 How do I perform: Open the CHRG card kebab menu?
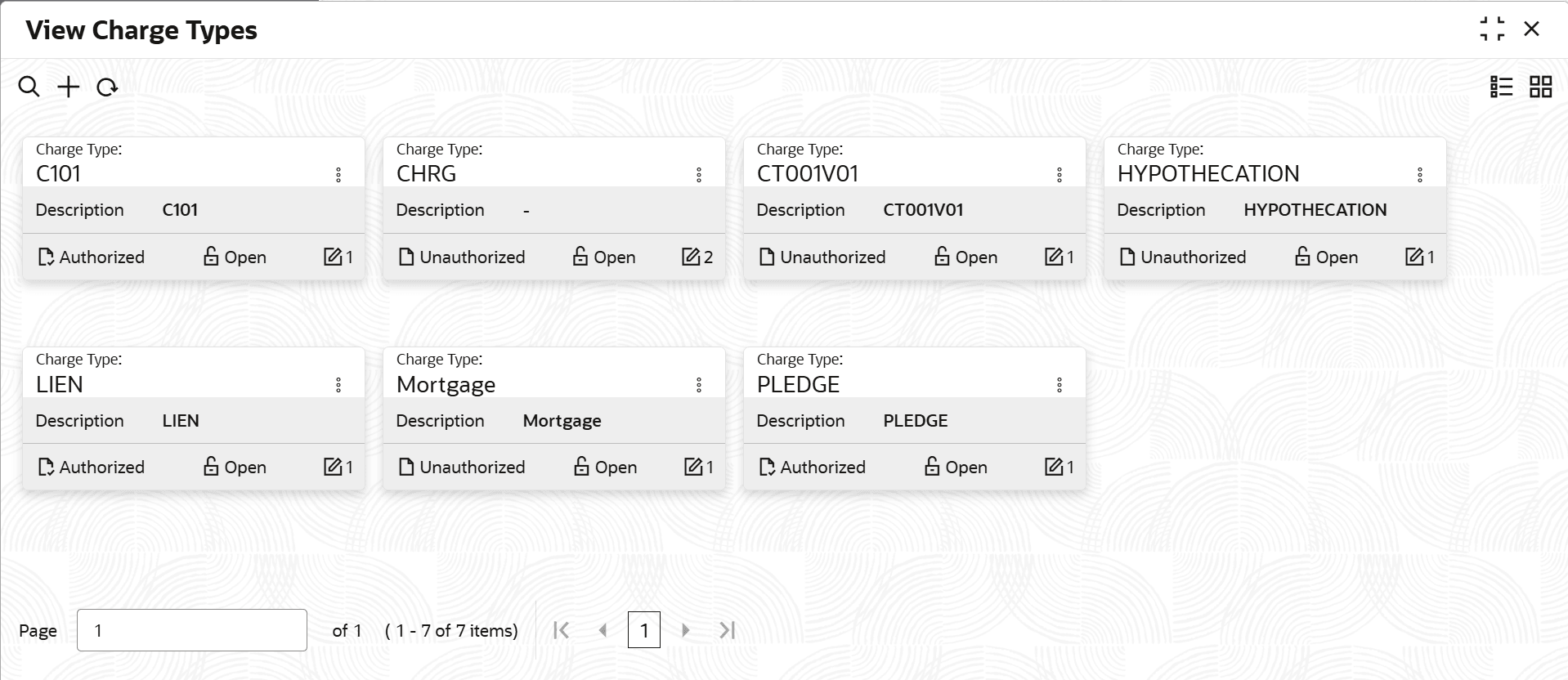click(x=699, y=175)
